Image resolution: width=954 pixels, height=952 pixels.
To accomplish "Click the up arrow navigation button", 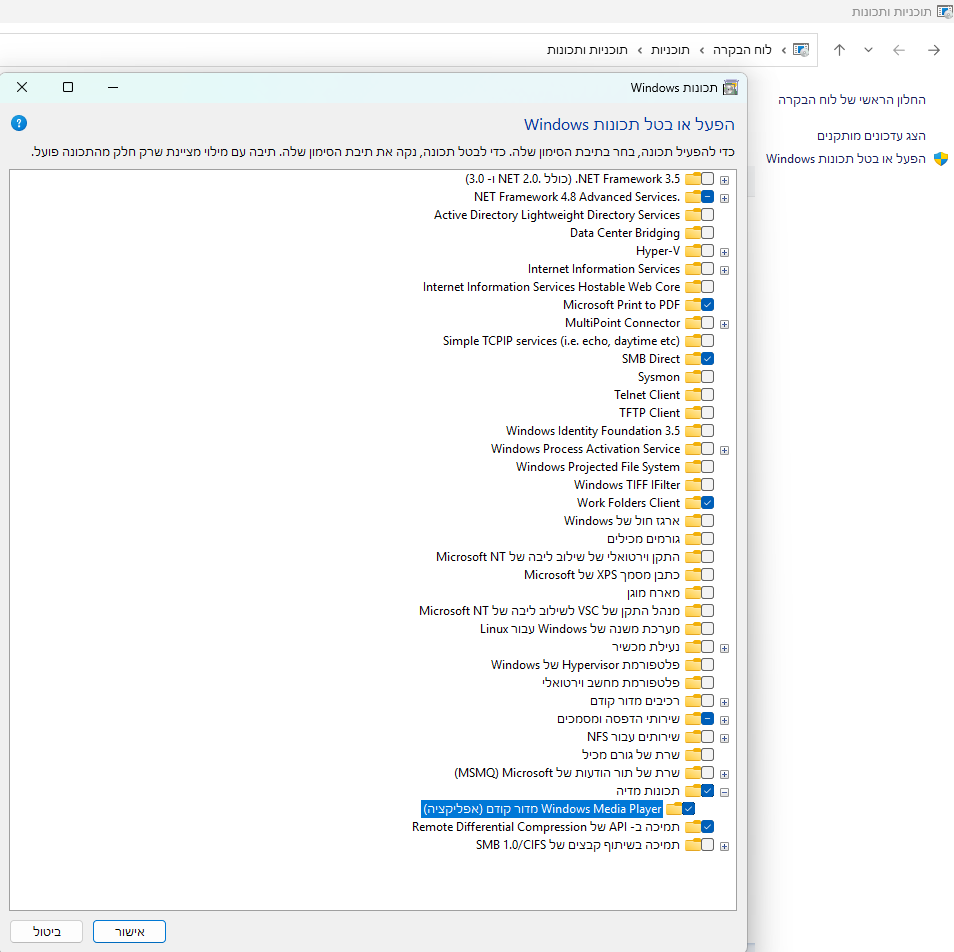I will (839, 50).
